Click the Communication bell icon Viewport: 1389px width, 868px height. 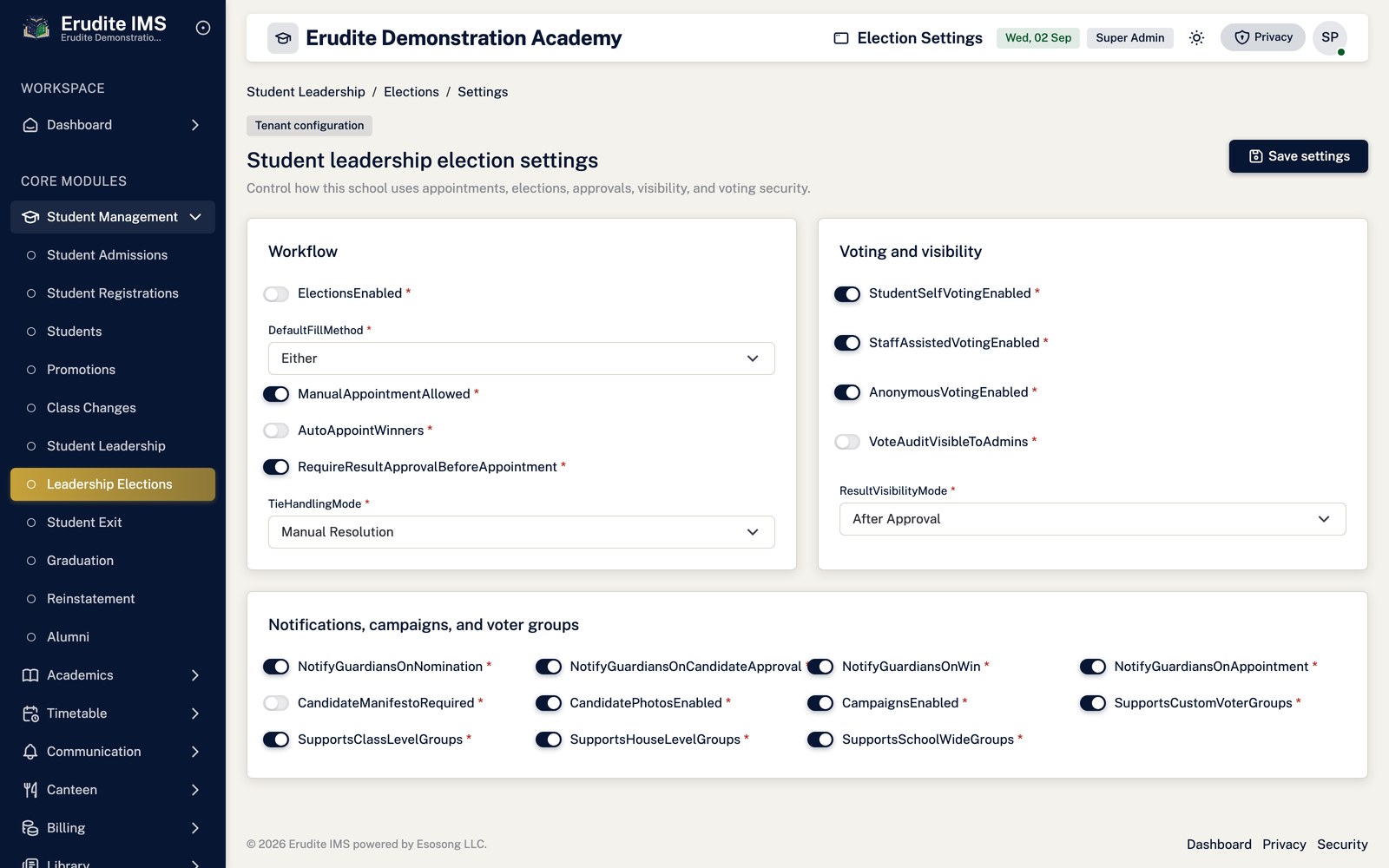point(30,752)
